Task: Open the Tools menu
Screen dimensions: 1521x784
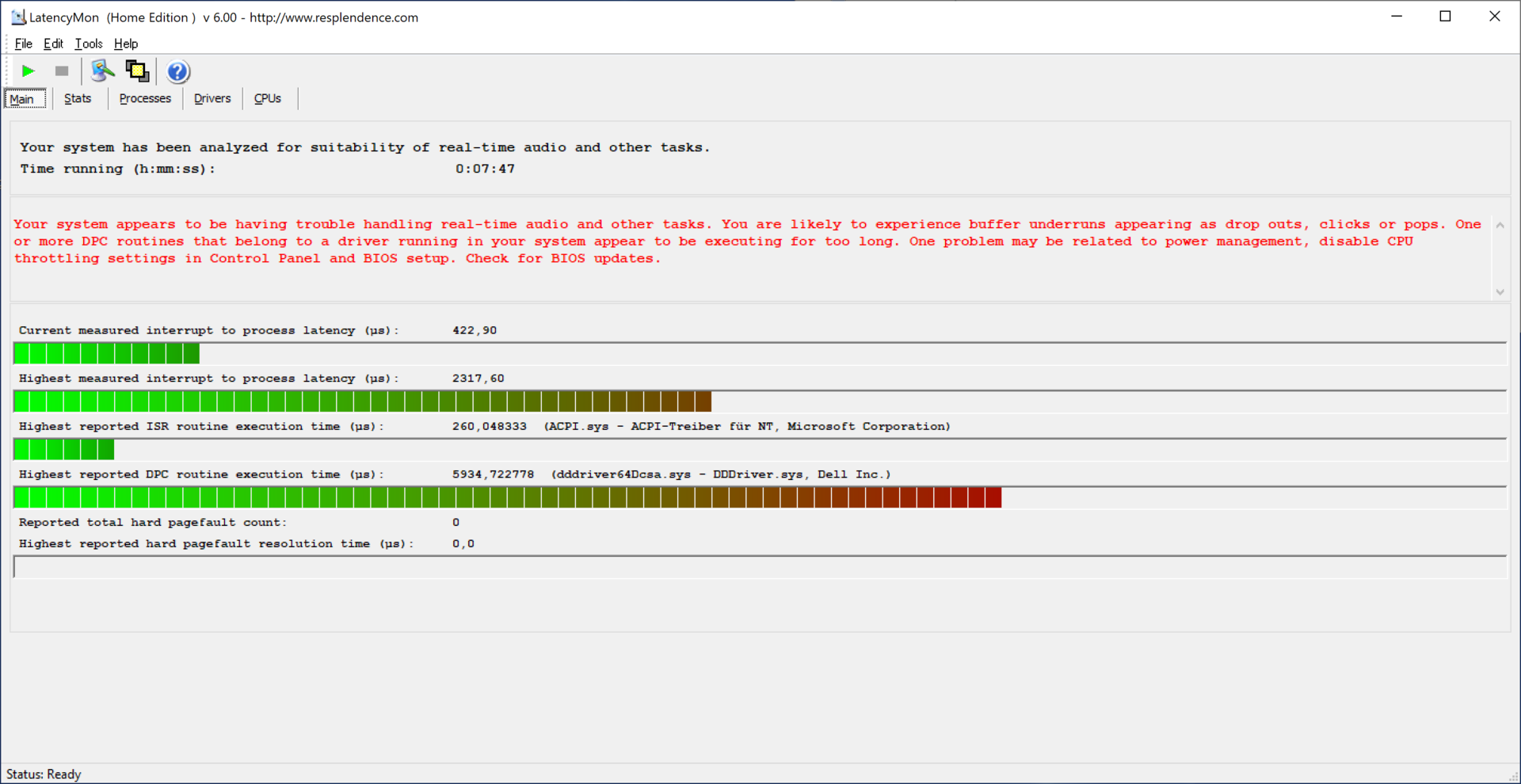Action: pos(89,44)
